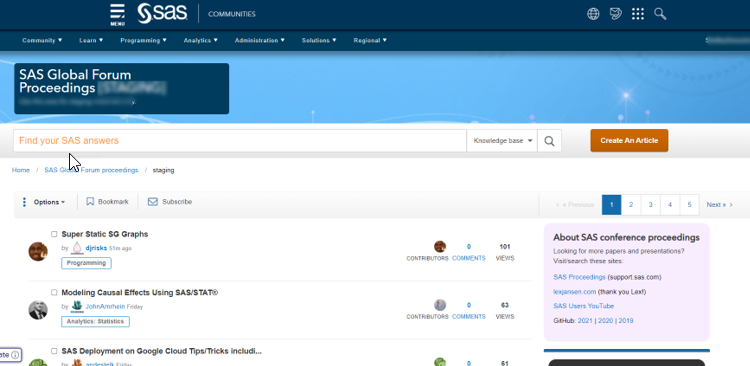The height and width of the screenshot is (366, 750).
Task: Select current page 1
Action: pyautogui.click(x=611, y=205)
